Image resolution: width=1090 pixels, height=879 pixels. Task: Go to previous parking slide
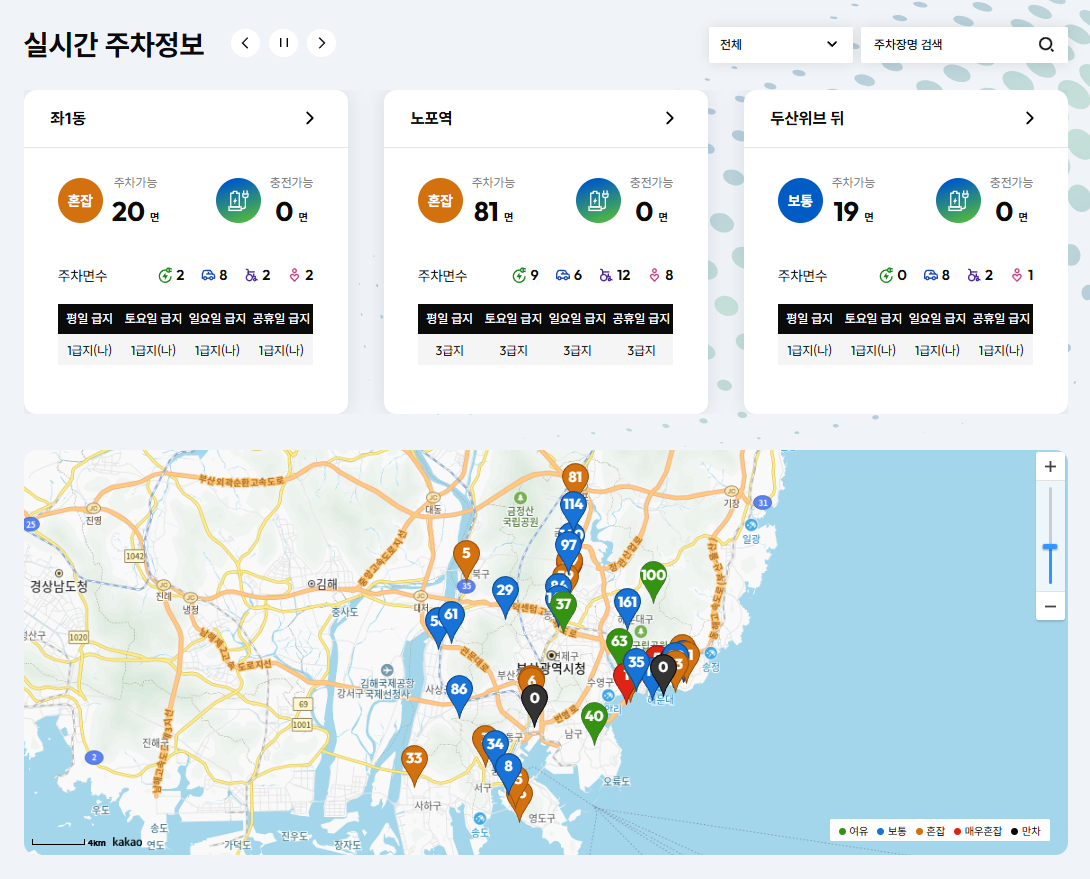pos(245,43)
